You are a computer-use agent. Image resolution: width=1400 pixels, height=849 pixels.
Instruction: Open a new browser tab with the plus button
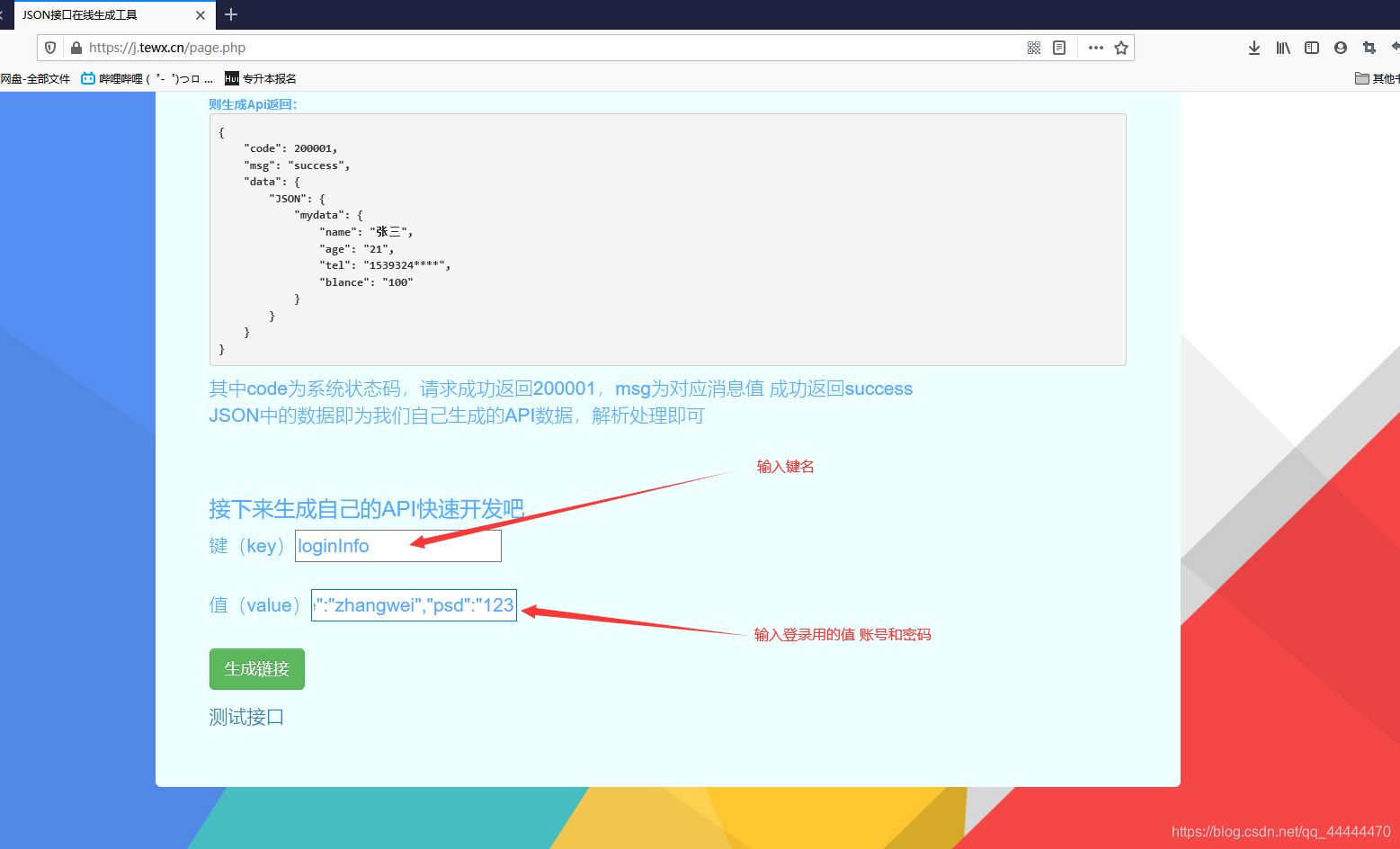pyautogui.click(x=231, y=14)
